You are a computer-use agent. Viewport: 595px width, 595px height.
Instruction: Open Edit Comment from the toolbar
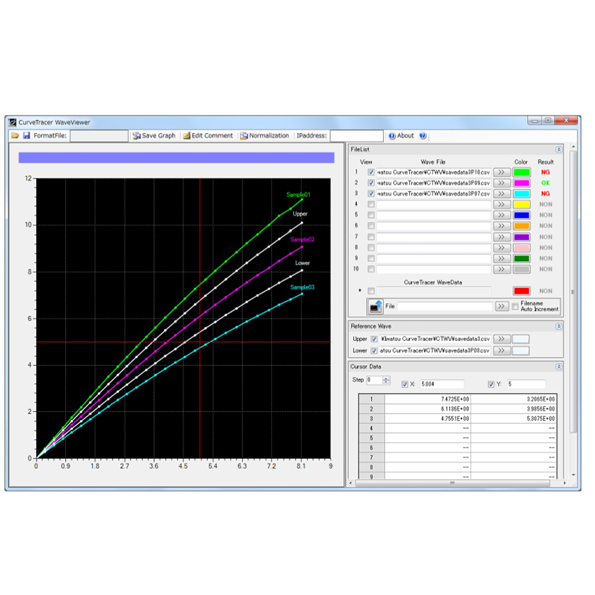(x=186, y=136)
